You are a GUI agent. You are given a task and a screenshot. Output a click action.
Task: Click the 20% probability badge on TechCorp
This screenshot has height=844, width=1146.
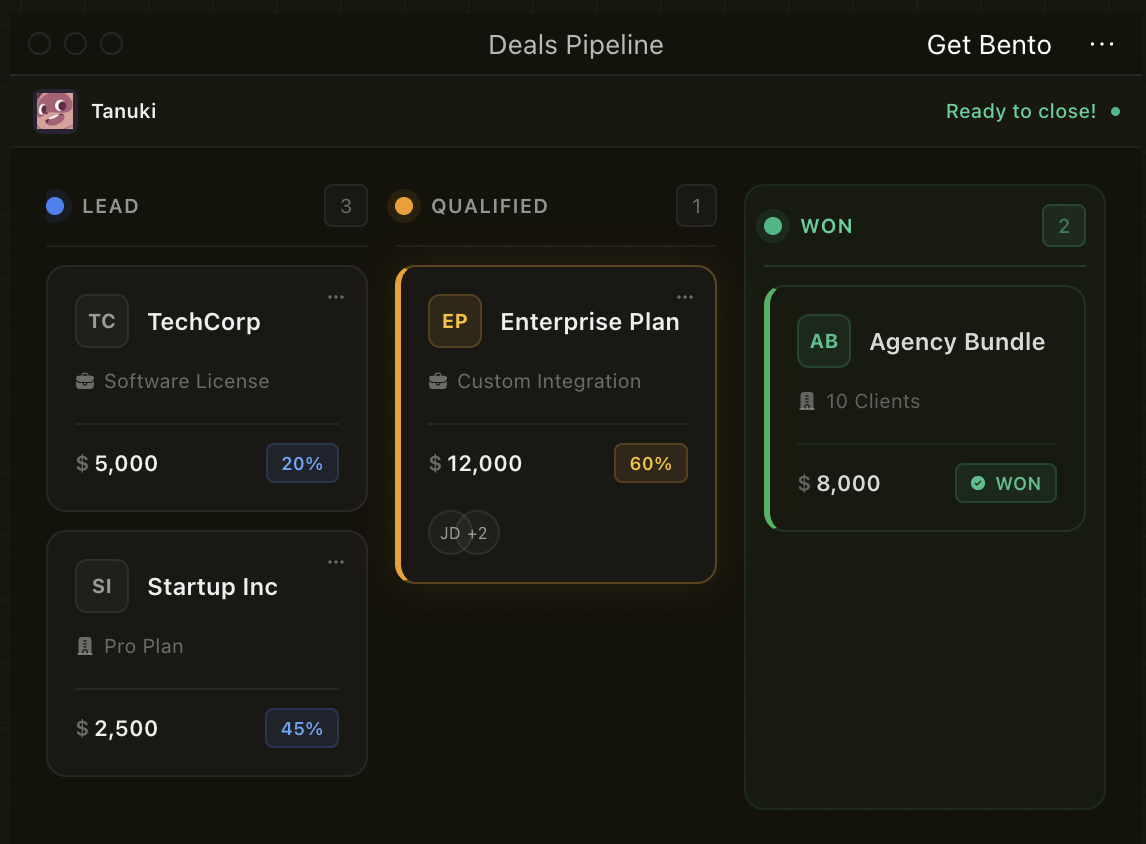[302, 463]
